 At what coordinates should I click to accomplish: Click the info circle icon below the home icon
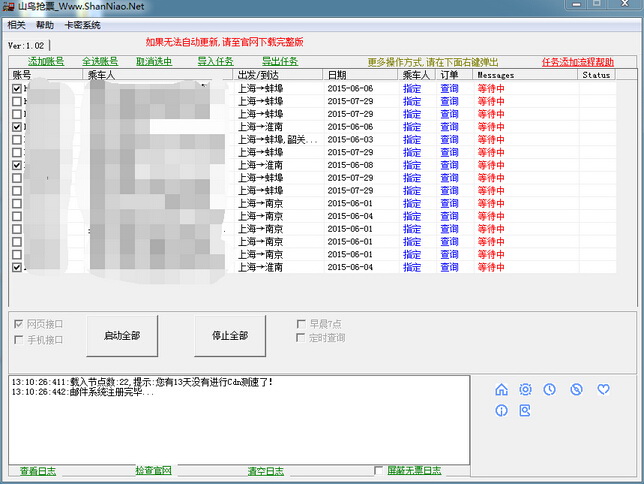[501, 410]
